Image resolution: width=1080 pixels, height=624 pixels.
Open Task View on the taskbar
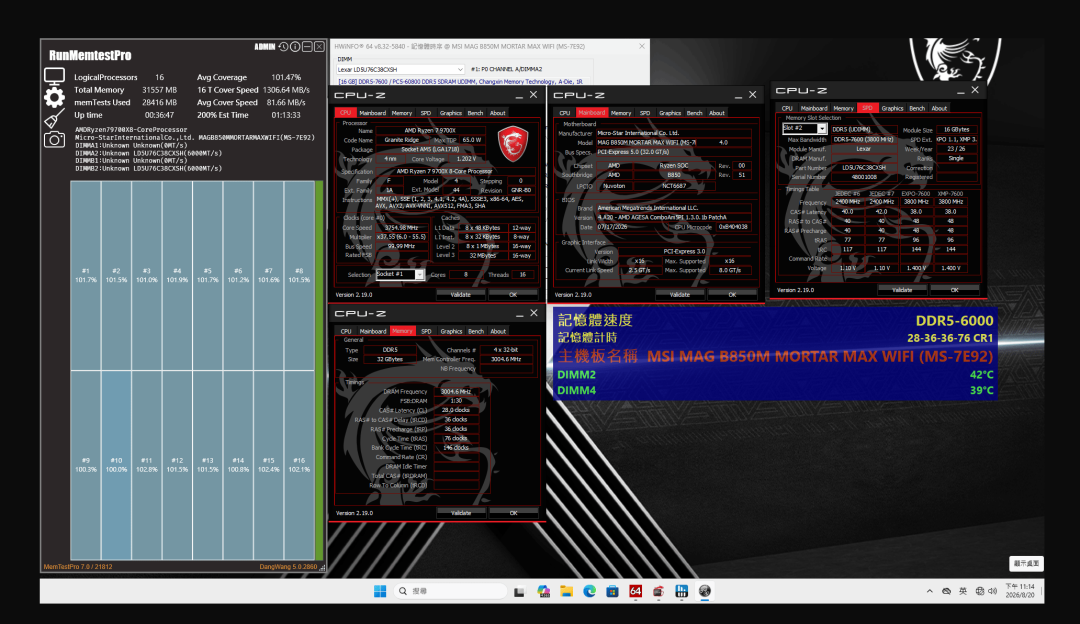[x=519, y=591]
